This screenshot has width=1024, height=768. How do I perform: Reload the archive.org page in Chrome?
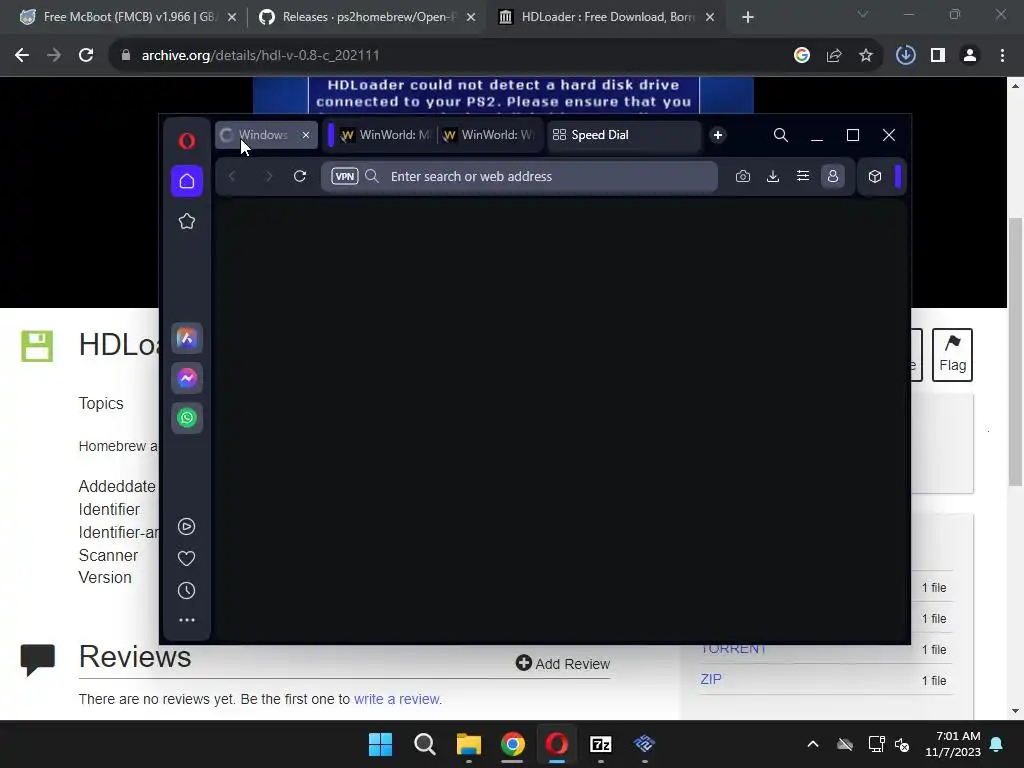tap(86, 56)
